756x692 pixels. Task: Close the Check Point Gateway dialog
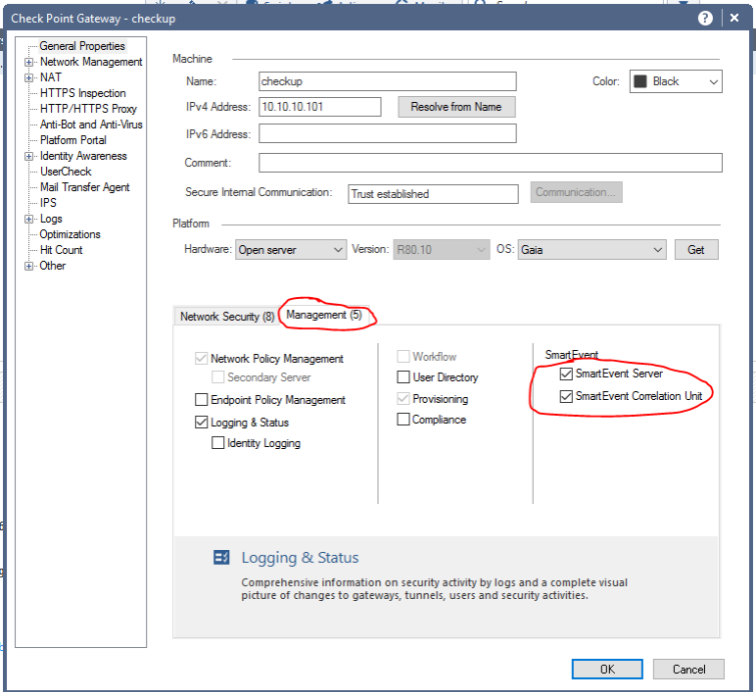point(734,18)
